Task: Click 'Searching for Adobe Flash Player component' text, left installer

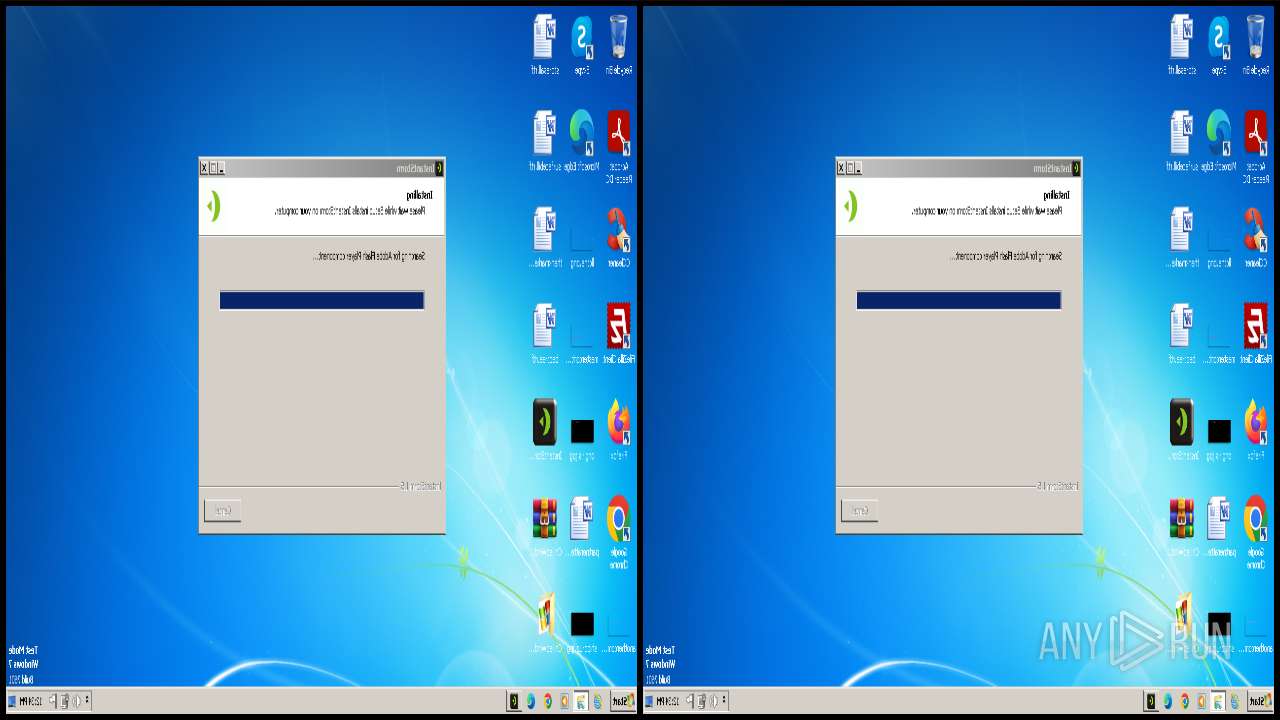Action: (x=369, y=256)
